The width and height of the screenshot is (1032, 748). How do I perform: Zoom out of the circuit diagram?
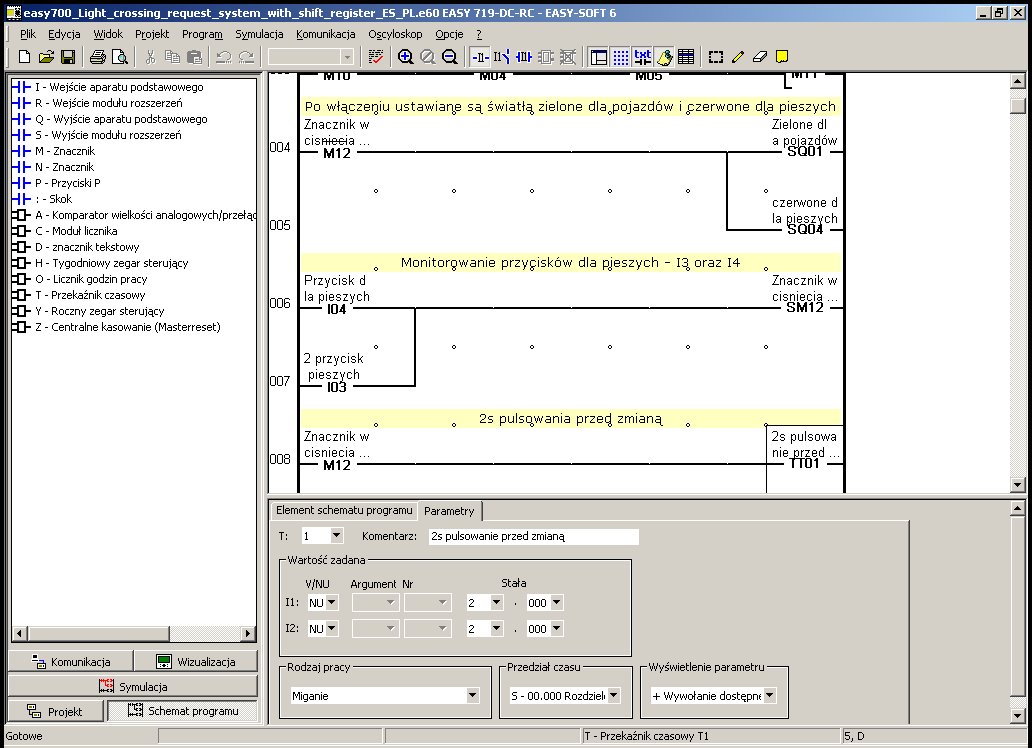[450, 57]
